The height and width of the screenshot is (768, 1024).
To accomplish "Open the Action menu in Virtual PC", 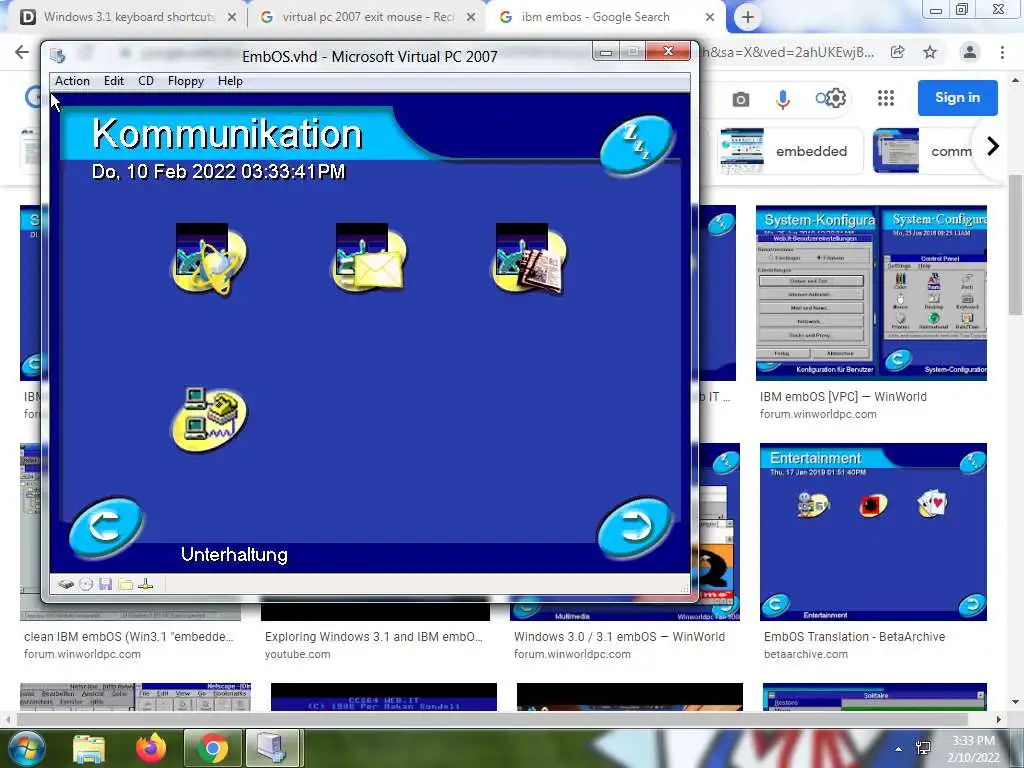I will (72, 81).
